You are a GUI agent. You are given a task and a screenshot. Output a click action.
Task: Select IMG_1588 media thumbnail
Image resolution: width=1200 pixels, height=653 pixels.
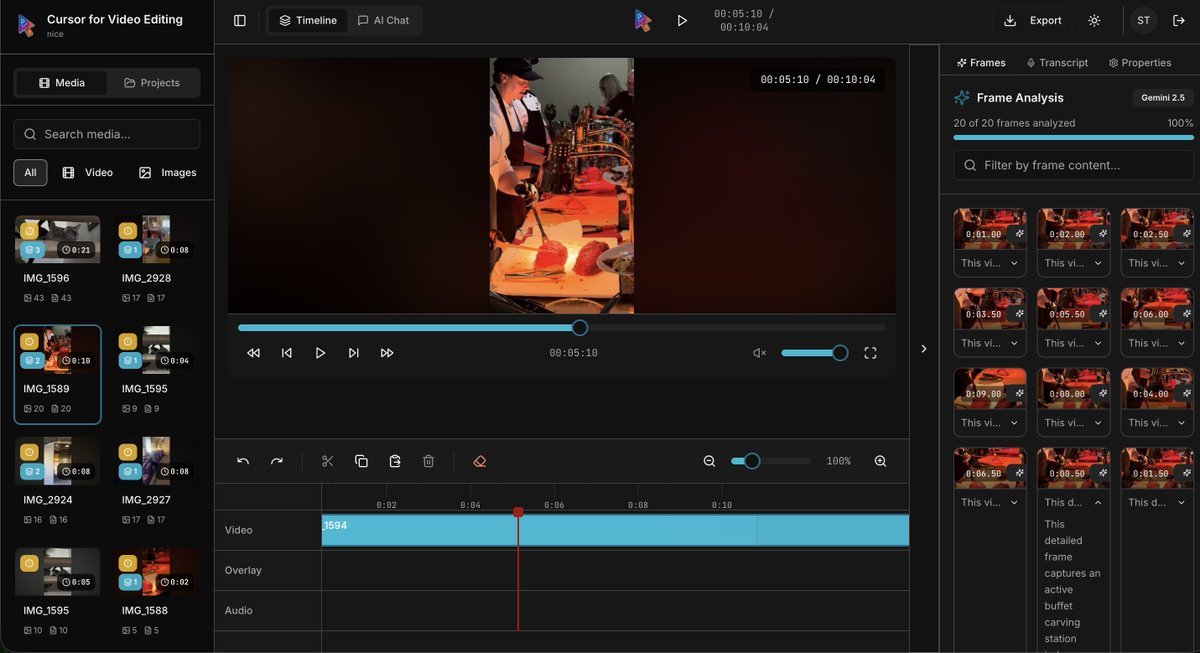point(156,571)
